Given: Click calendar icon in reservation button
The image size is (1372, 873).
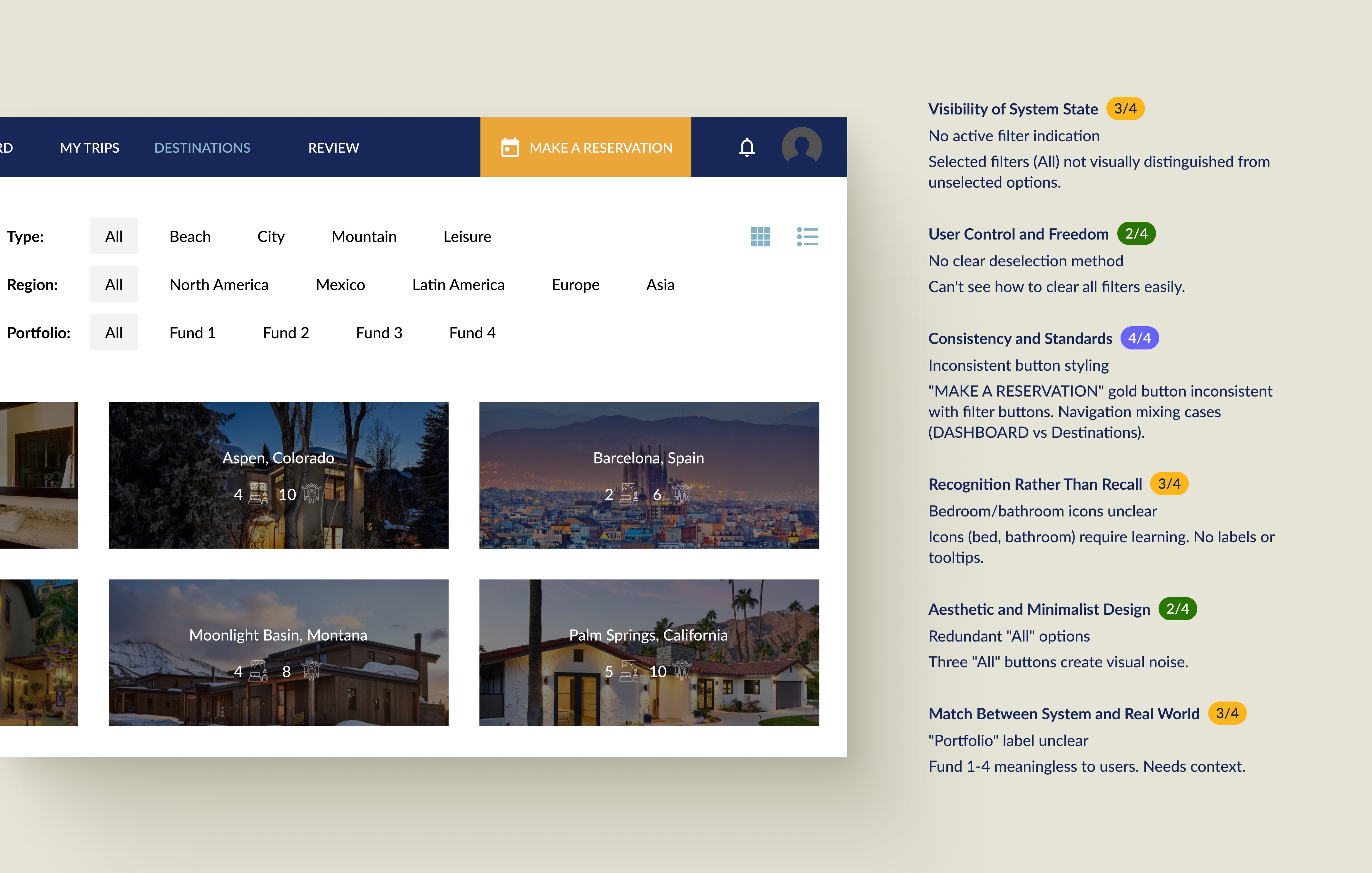Looking at the screenshot, I should click(x=509, y=148).
